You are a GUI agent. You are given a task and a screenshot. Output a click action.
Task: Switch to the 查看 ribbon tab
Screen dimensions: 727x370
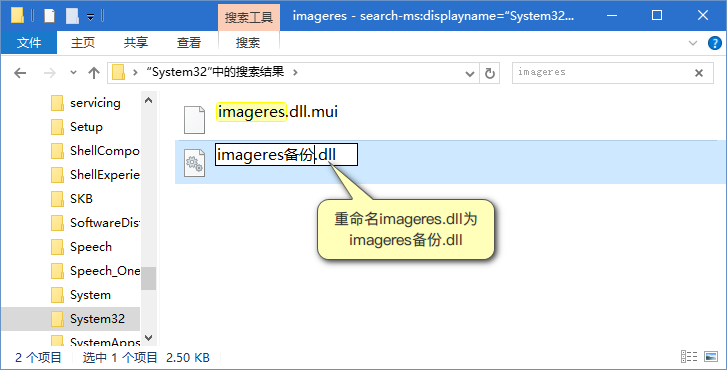(189, 43)
